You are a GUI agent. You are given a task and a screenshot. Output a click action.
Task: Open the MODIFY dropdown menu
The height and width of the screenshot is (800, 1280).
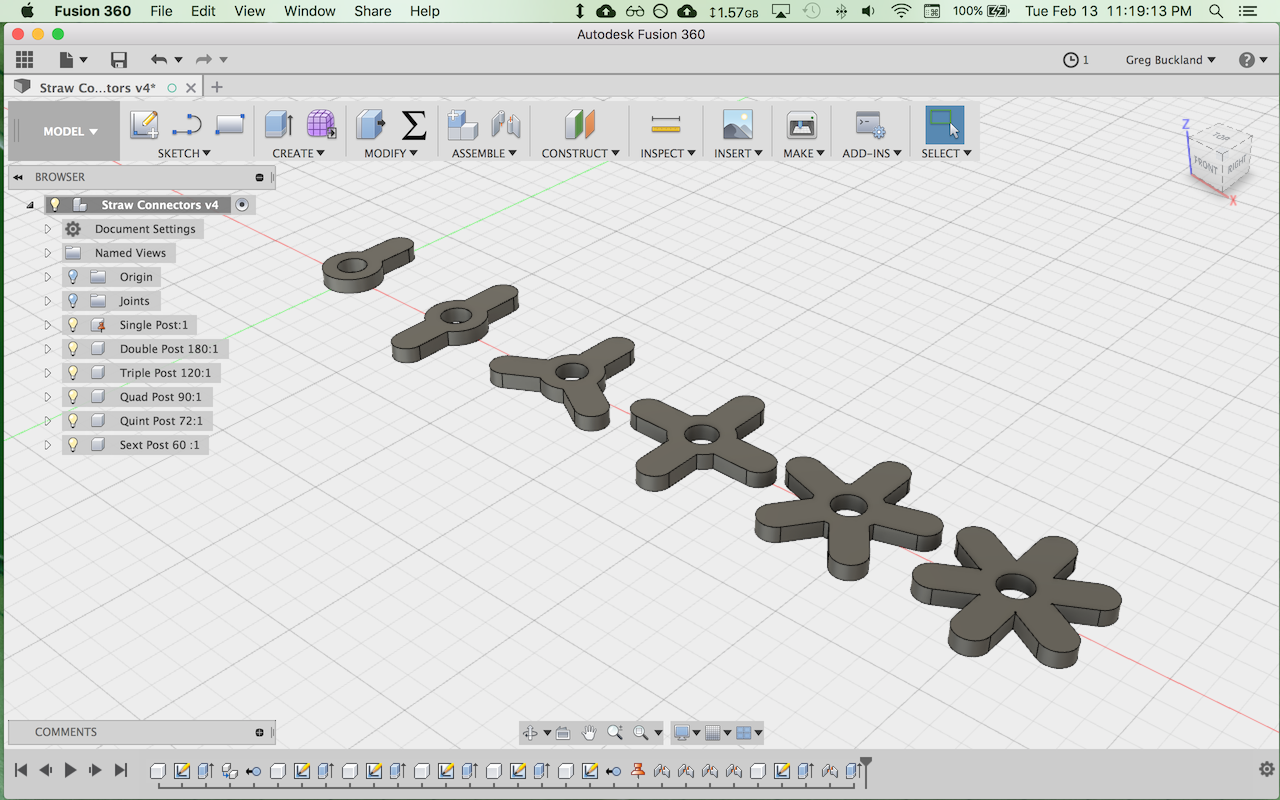coord(391,153)
